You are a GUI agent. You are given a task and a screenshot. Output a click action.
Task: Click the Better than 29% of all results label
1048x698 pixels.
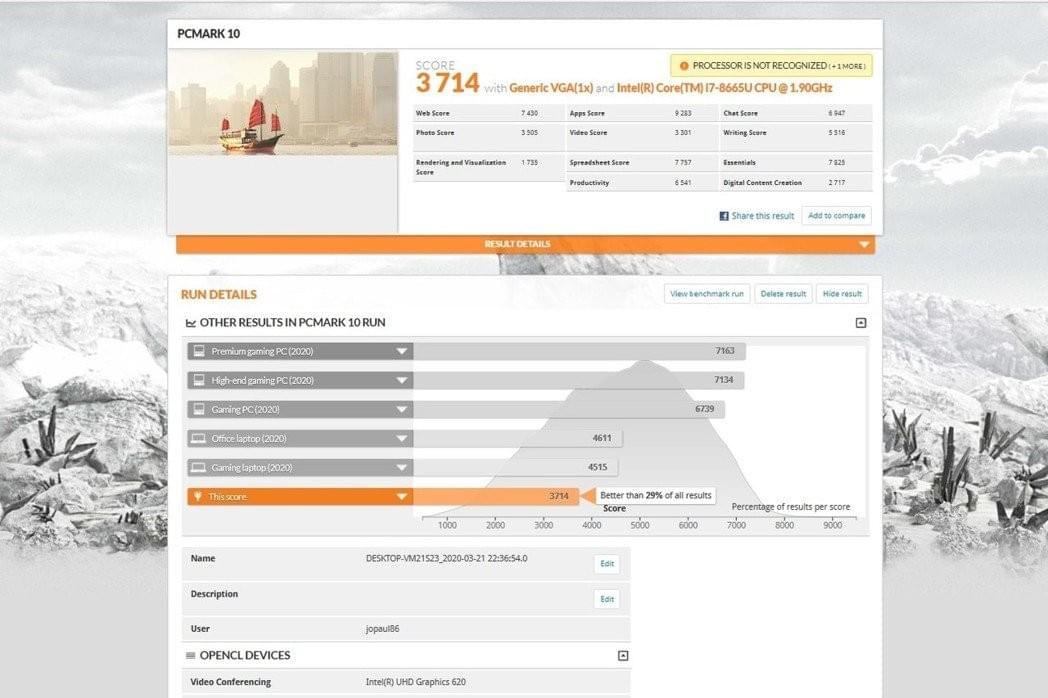(x=656, y=495)
